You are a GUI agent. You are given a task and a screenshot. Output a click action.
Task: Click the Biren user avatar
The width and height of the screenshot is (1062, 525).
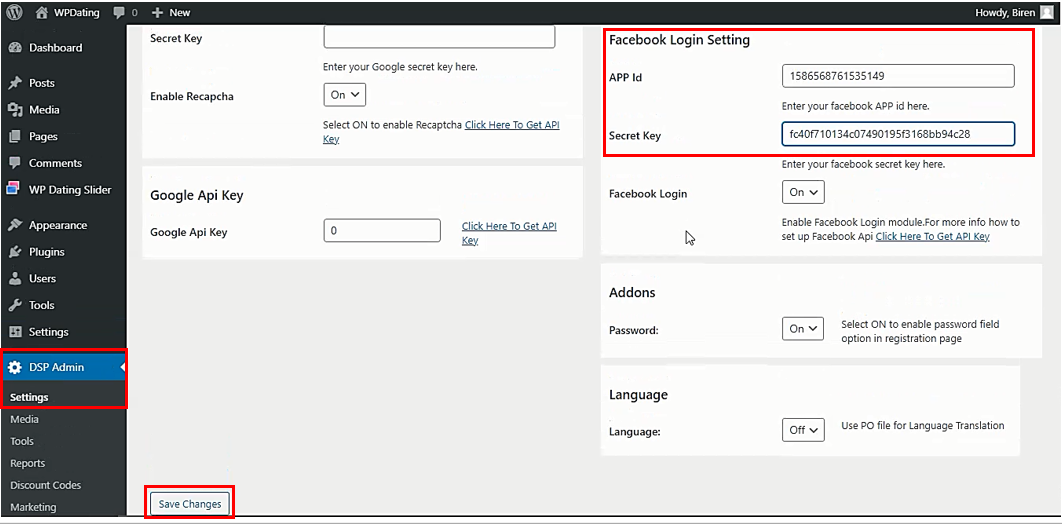click(x=1047, y=12)
